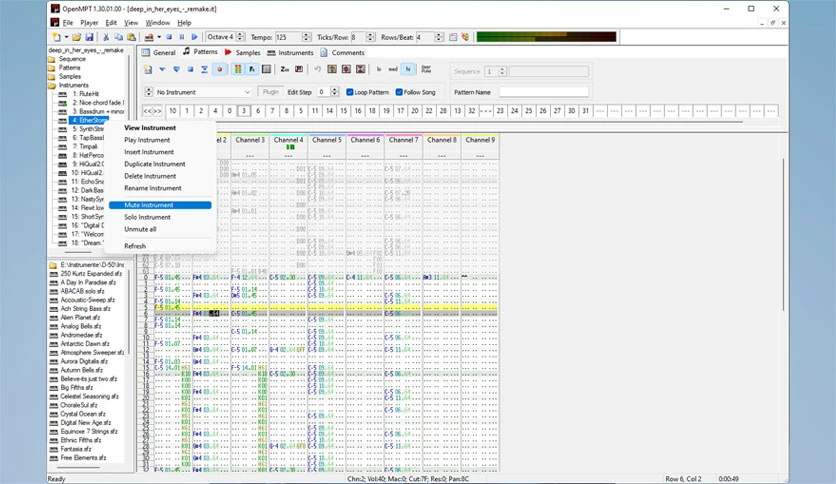Uncheck the Loop Pattern checkbox
This screenshot has width=836, height=484.
click(x=350, y=92)
